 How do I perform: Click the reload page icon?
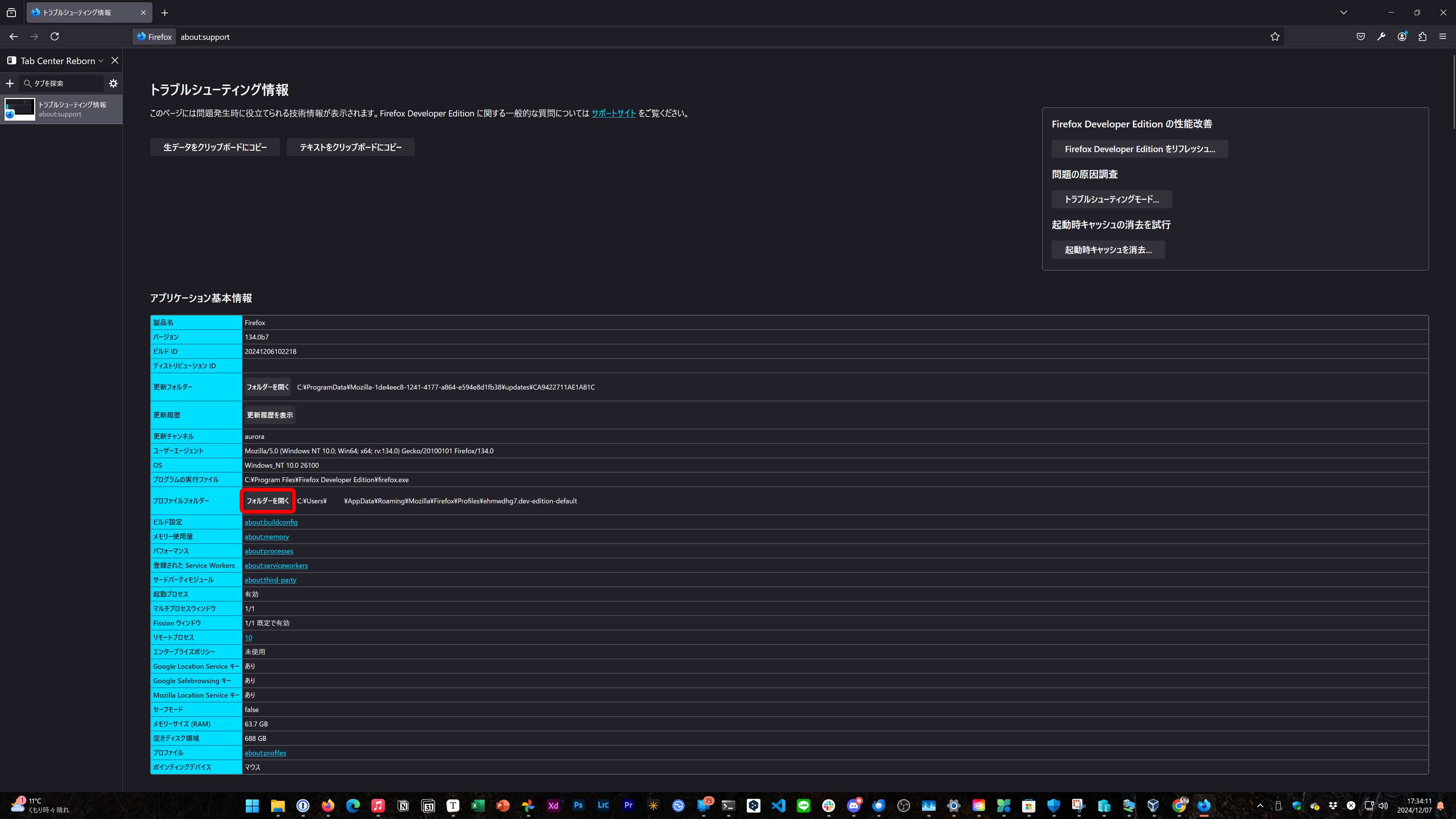[55, 37]
